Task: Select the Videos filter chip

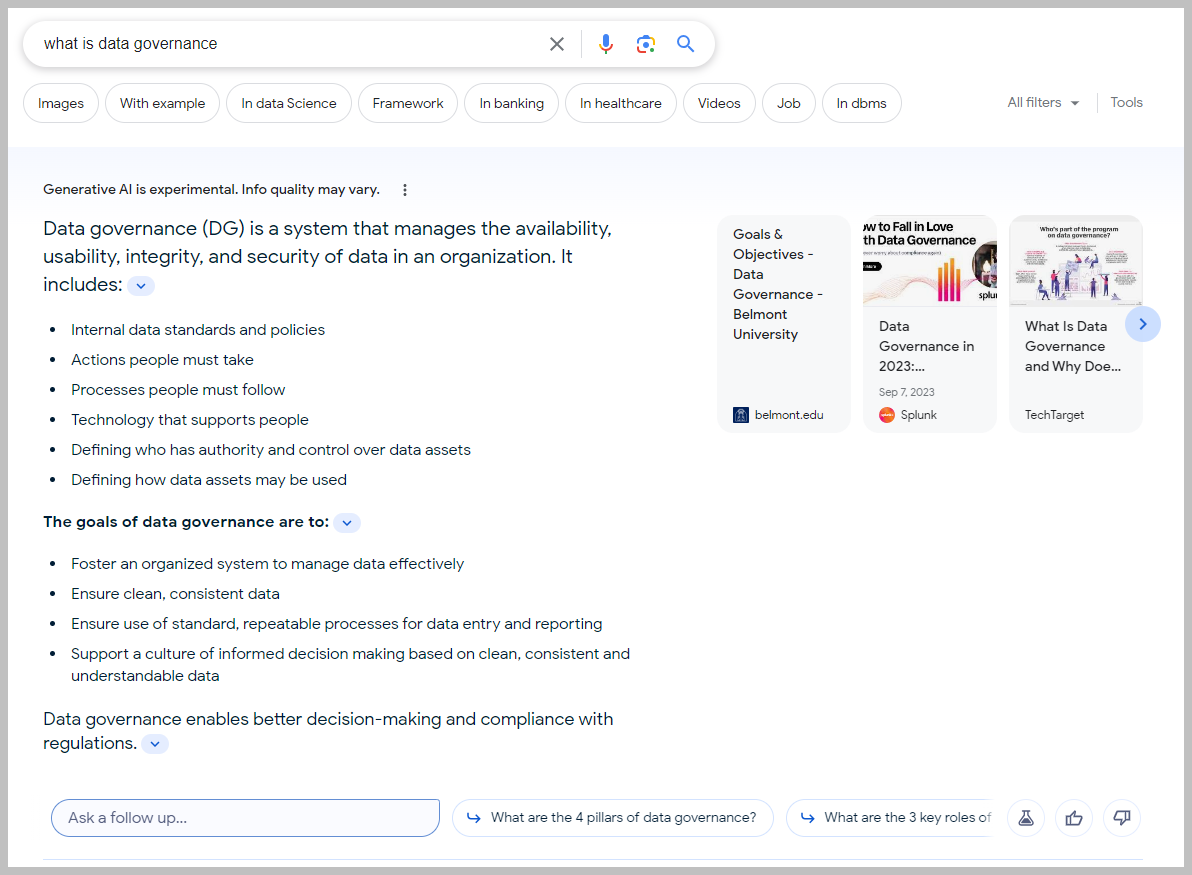Action: (x=719, y=103)
